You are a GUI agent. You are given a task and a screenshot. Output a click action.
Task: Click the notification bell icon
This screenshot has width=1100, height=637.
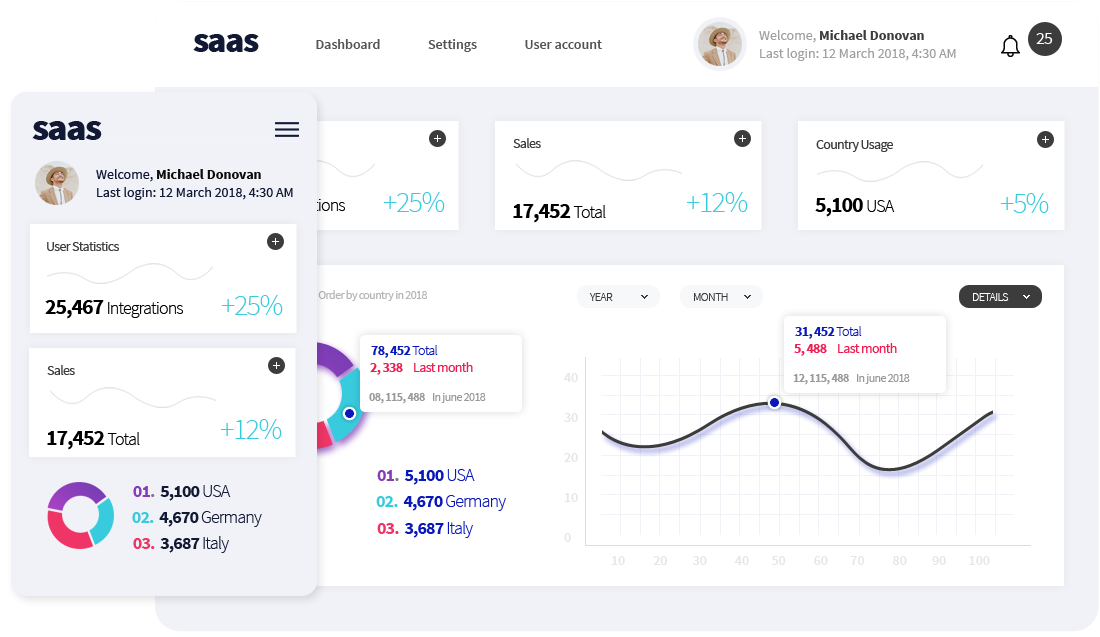1010,46
